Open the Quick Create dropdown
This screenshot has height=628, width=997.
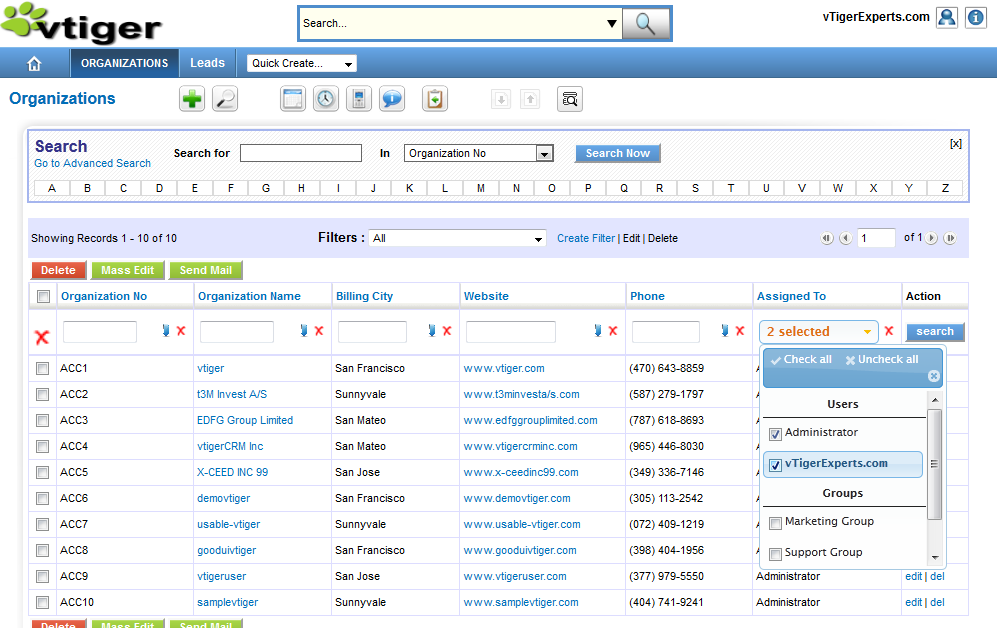(301, 64)
